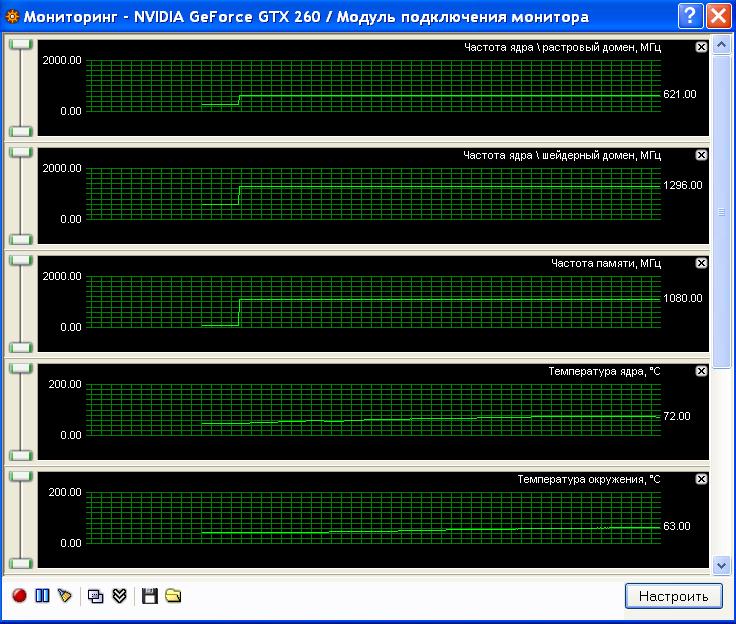Click lower slider handle of Температура окружения graph

coord(21,563)
